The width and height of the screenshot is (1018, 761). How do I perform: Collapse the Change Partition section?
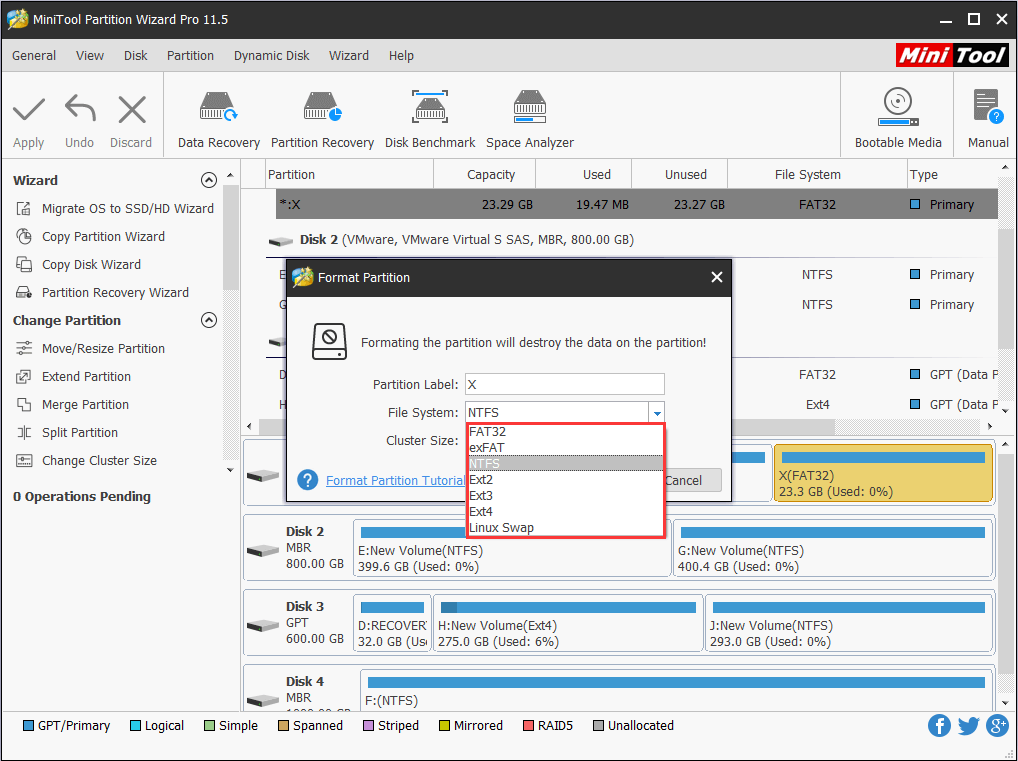click(208, 320)
